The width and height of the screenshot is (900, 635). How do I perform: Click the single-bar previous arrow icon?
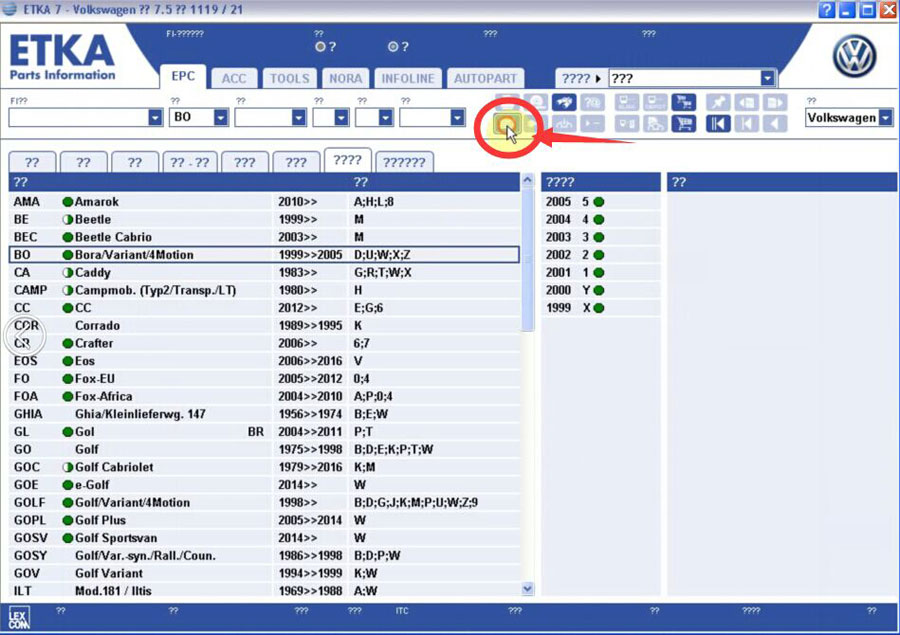pyautogui.click(x=746, y=123)
